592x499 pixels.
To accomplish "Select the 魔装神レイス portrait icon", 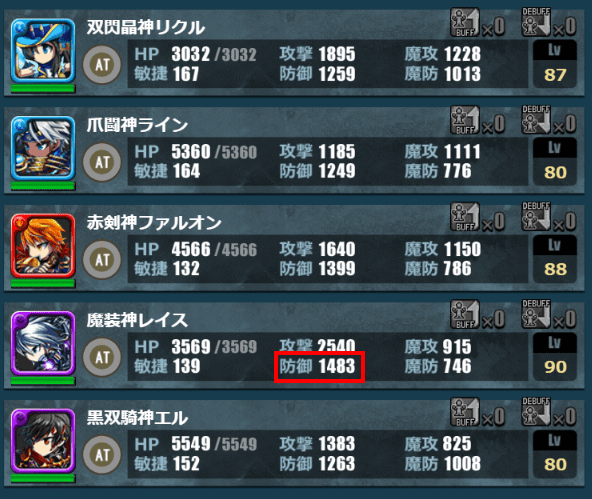I will coord(43,343).
